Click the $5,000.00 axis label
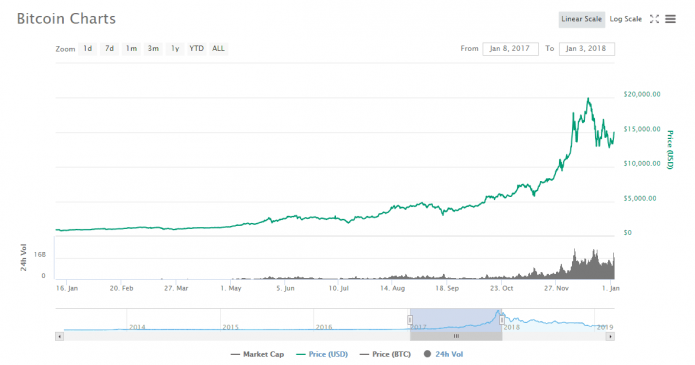The image size is (695, 365). pos(640,198)
